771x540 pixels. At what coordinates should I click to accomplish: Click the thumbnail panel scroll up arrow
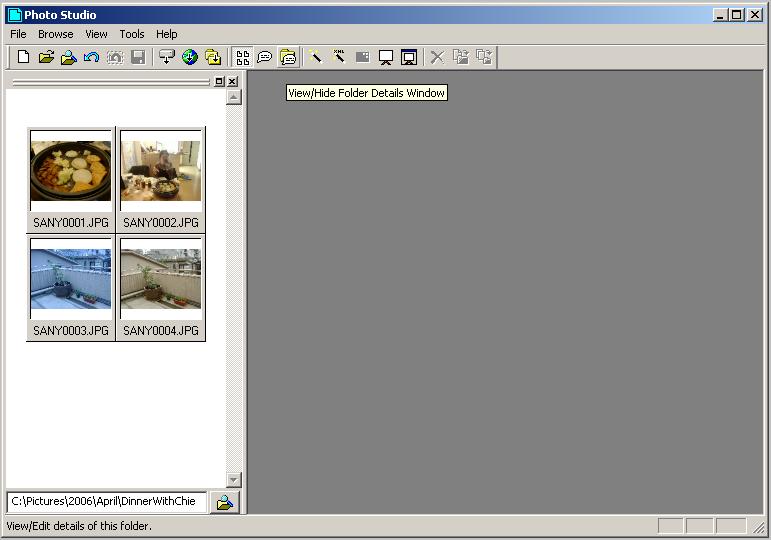point(234,97)
